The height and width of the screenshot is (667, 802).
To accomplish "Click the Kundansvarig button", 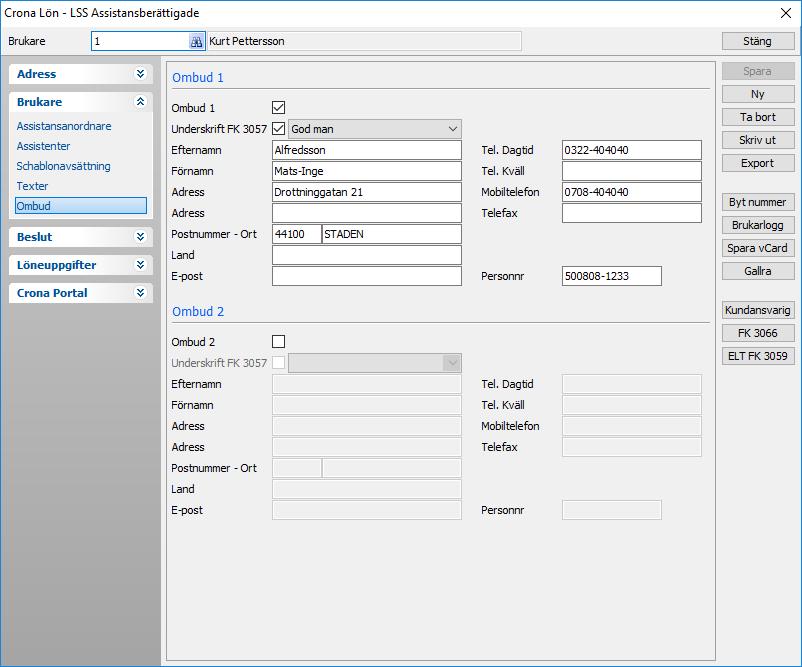I will click(x=758, y=310).
